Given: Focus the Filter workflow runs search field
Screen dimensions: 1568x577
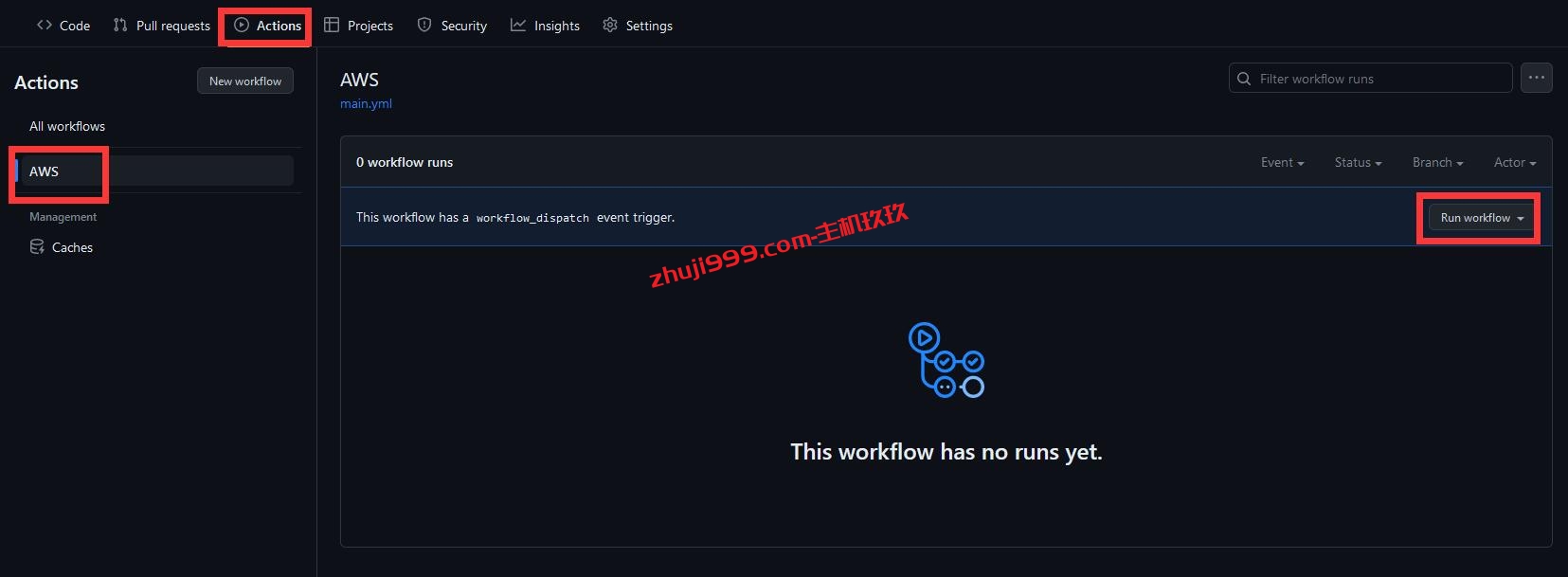Looking at the screenshot, I should point(1370,79).
